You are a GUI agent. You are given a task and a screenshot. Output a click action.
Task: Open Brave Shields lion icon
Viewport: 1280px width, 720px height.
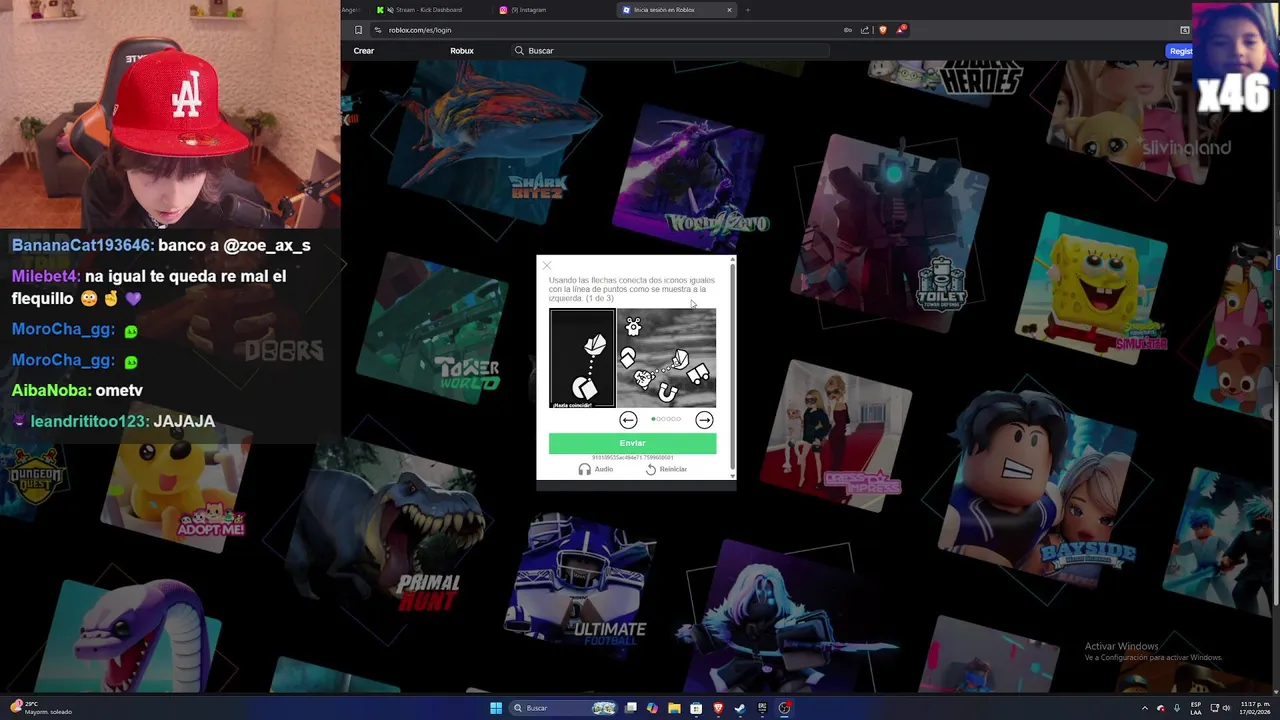[882, 30]
